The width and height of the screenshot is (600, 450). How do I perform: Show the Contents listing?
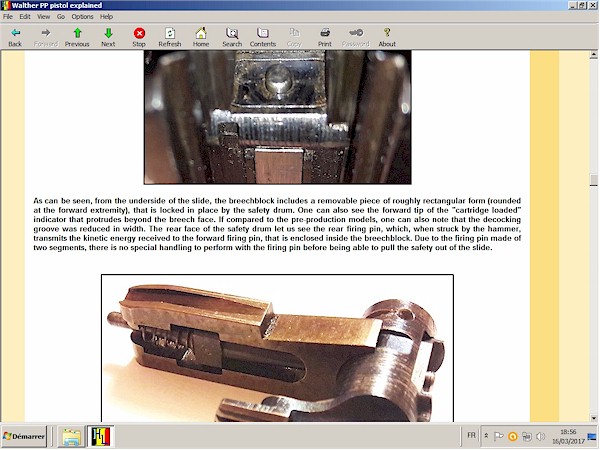click(x=262, y=37)
